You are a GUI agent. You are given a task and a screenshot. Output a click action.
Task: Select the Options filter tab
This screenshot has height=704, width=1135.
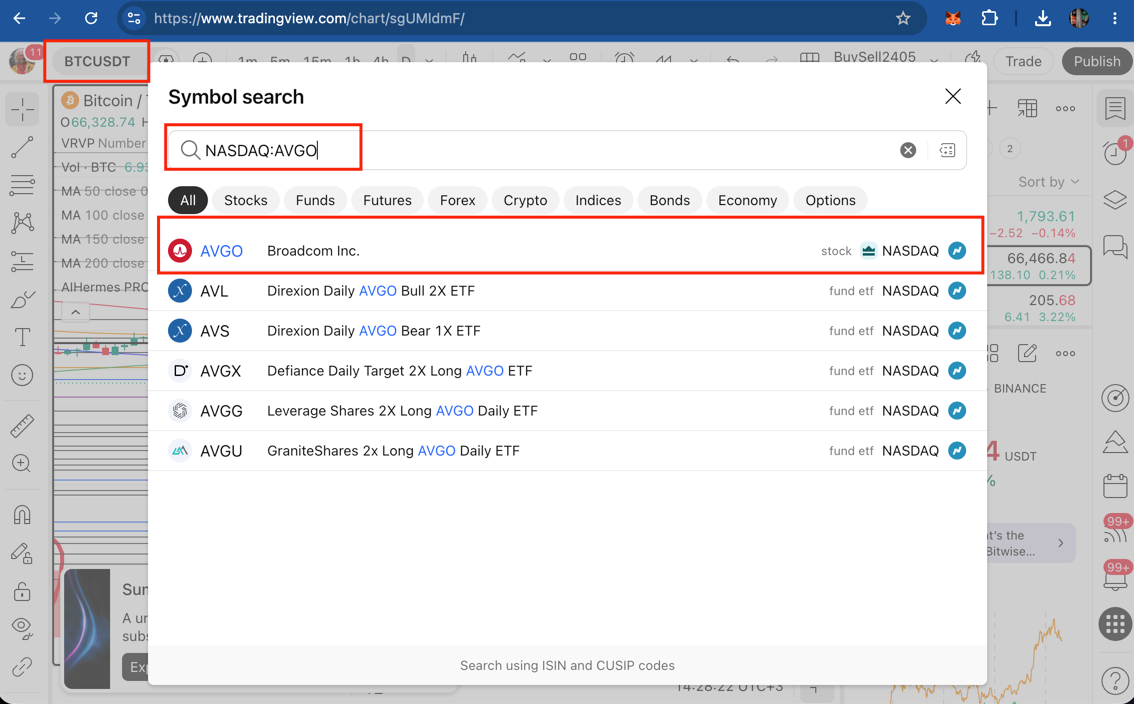[x=830, y=200]
